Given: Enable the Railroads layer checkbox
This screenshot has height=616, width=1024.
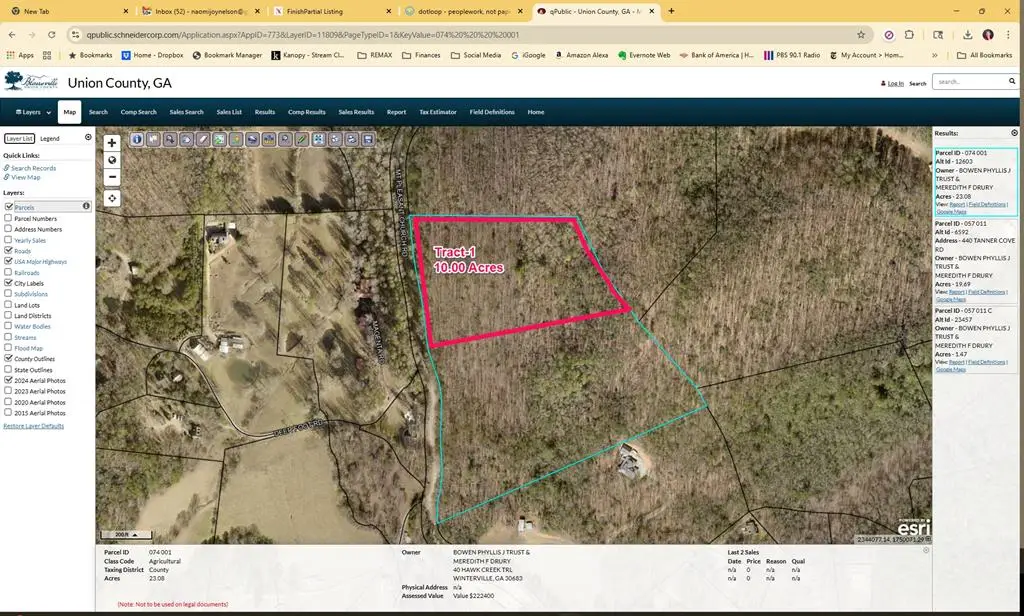Looking at the screenshot, I should [7, 272].
